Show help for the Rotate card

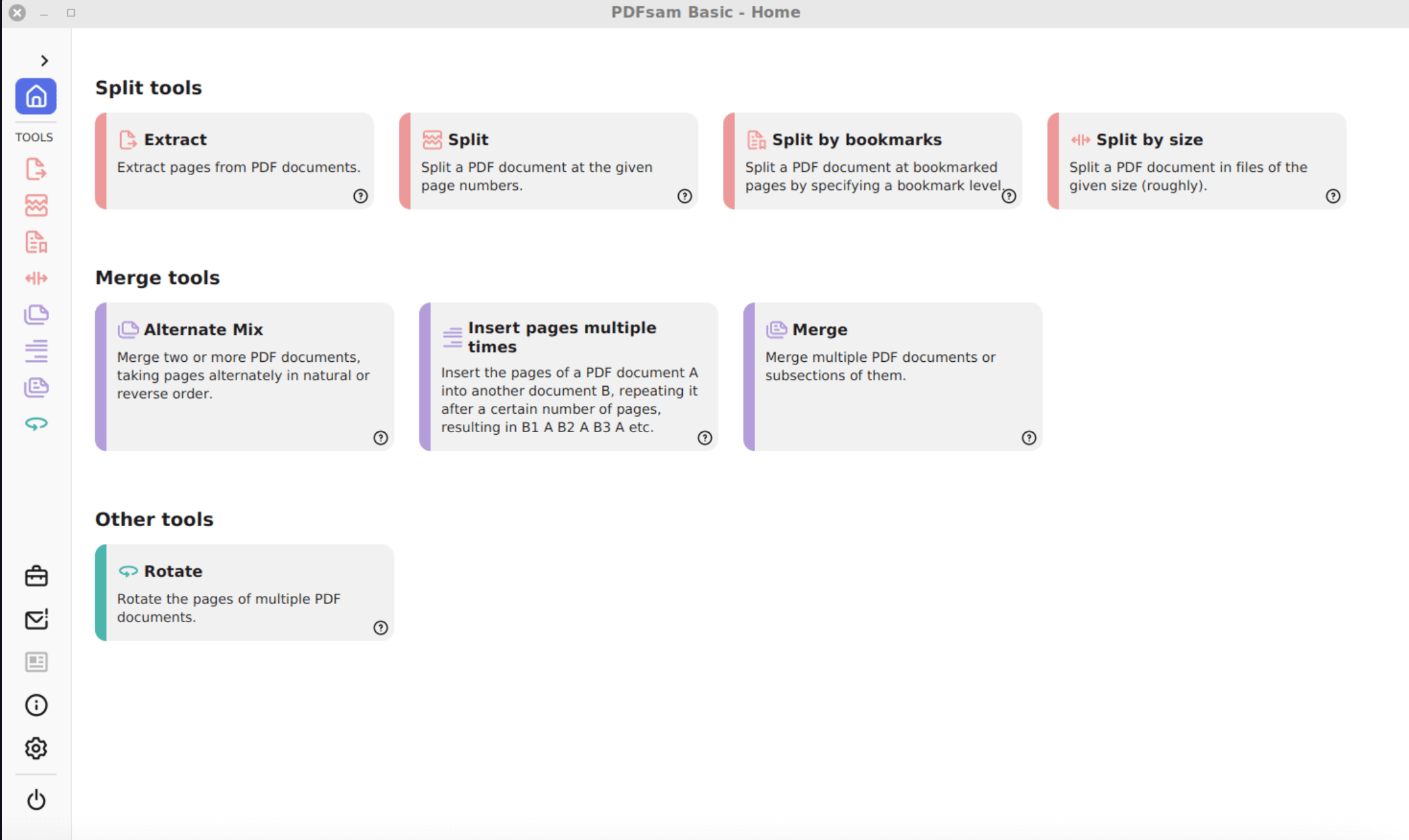tap(380, 628)
